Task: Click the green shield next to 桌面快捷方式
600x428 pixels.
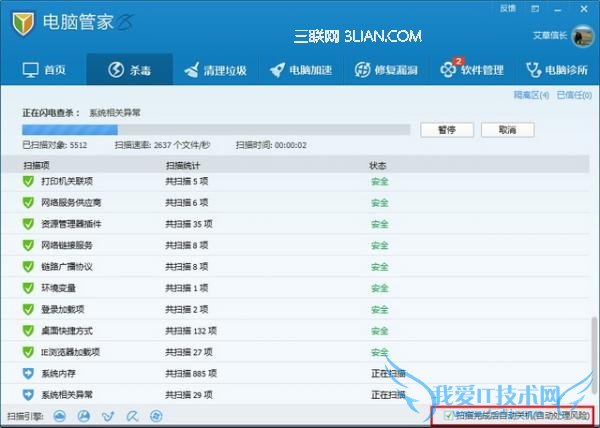Action: pos(28,330)
